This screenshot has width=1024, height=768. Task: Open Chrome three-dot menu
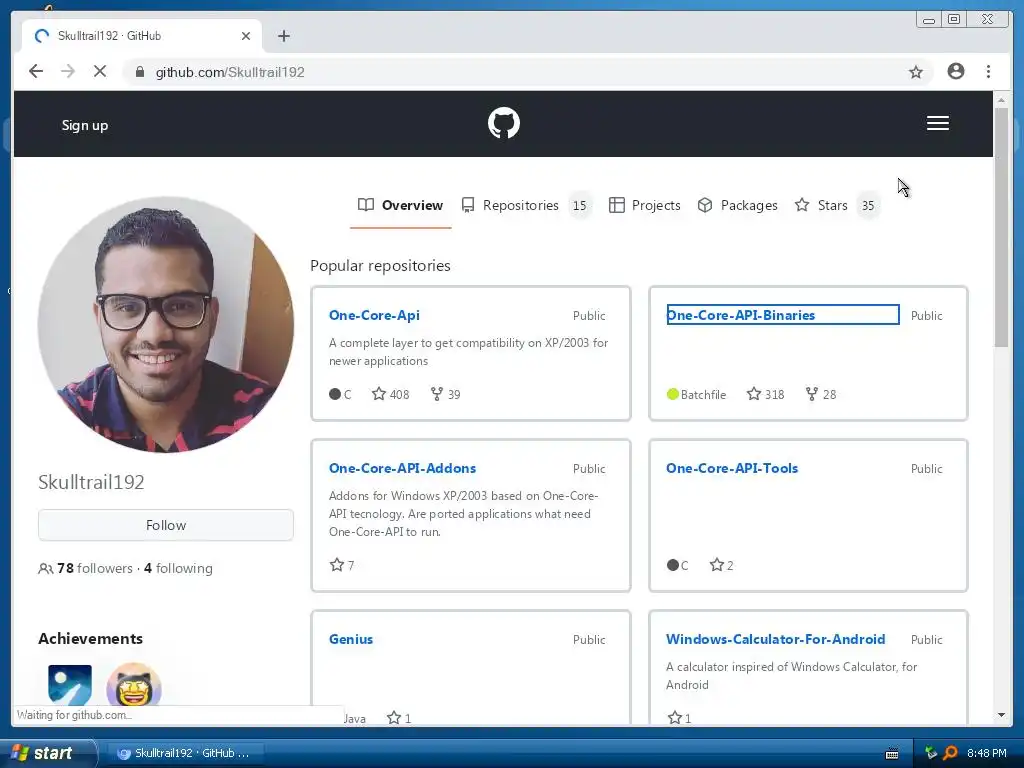point(988,71)
